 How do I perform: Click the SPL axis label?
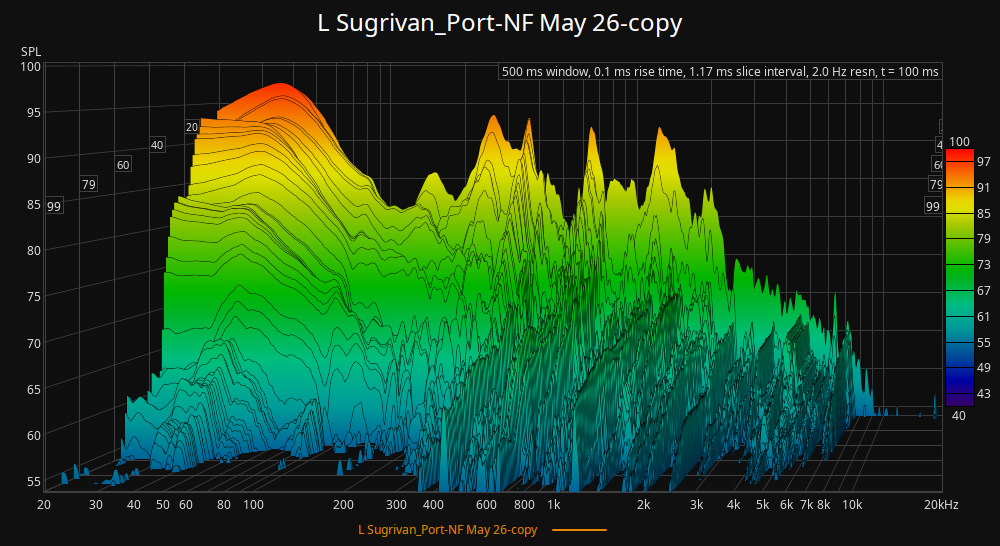31,51
